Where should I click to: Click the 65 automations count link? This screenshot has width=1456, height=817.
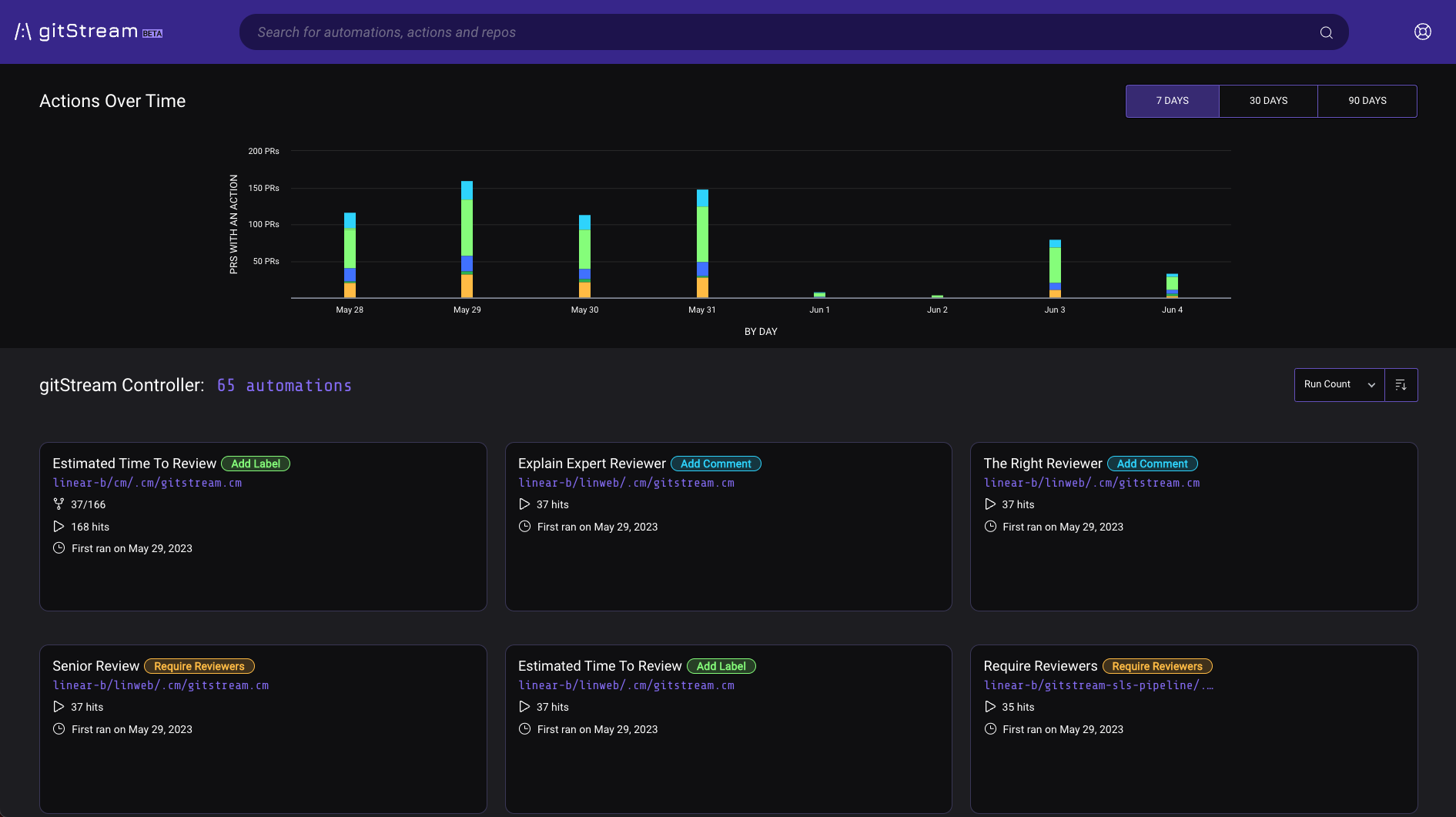coord(284,386)
